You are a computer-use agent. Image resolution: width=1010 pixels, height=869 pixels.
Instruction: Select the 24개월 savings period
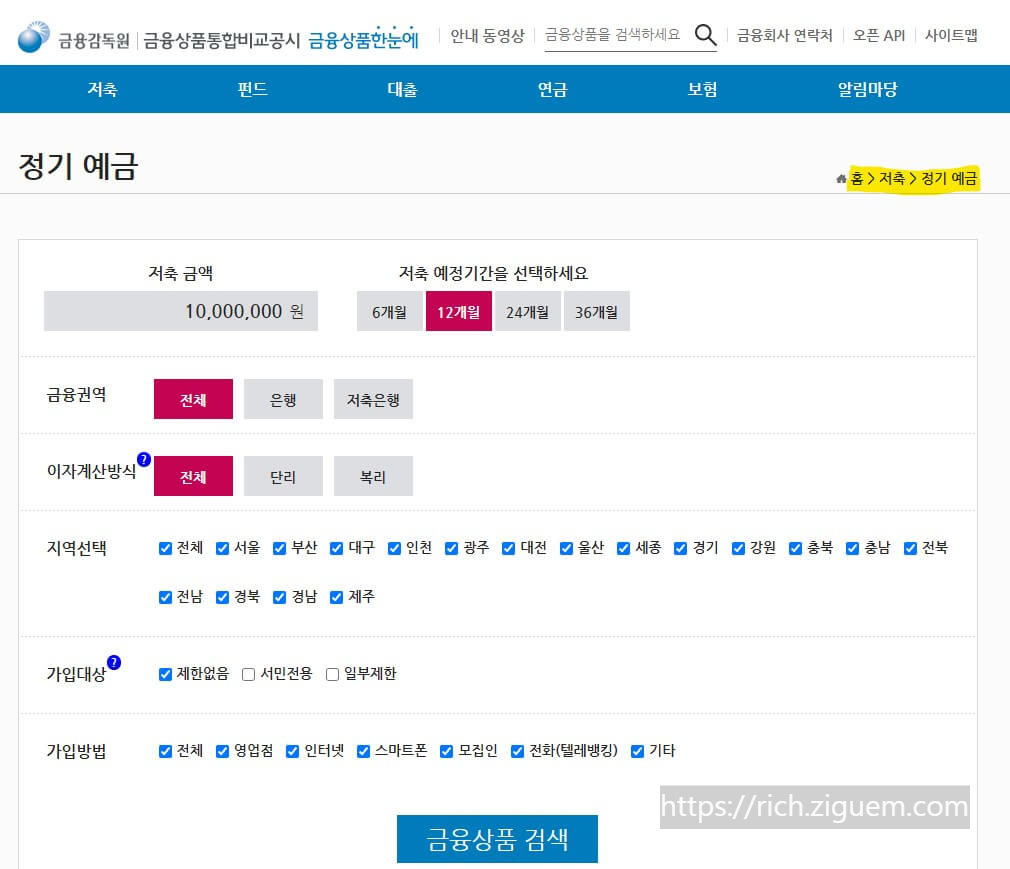click(528, 311)
